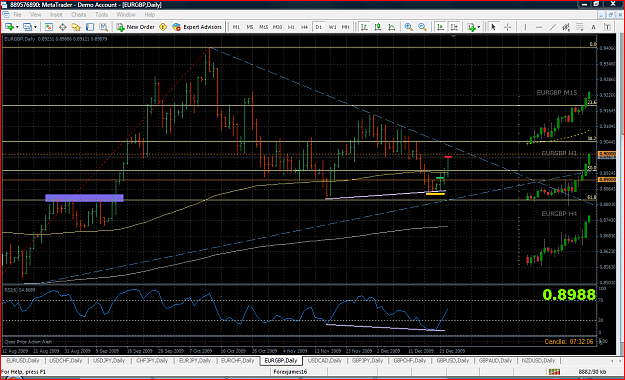Toggle chart auto scroll
The height and width of the screenshot is (380, 625).
click(440, 27)
